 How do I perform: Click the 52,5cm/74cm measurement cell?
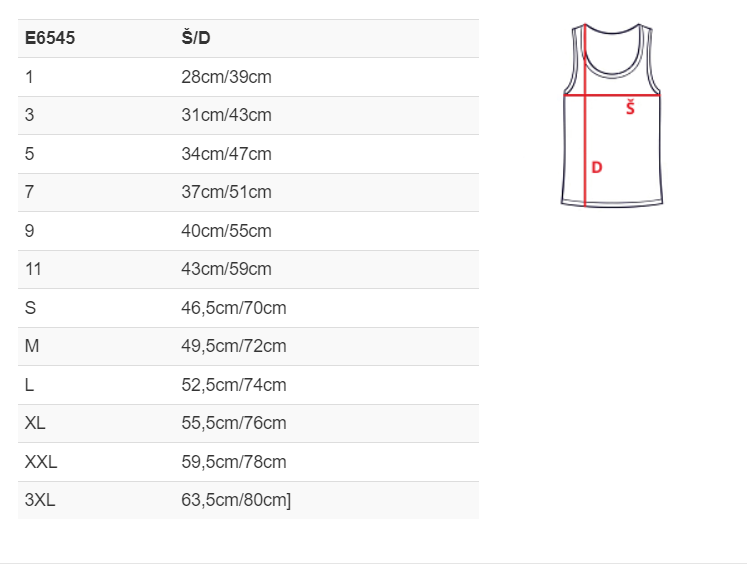[x=234, y=385]
